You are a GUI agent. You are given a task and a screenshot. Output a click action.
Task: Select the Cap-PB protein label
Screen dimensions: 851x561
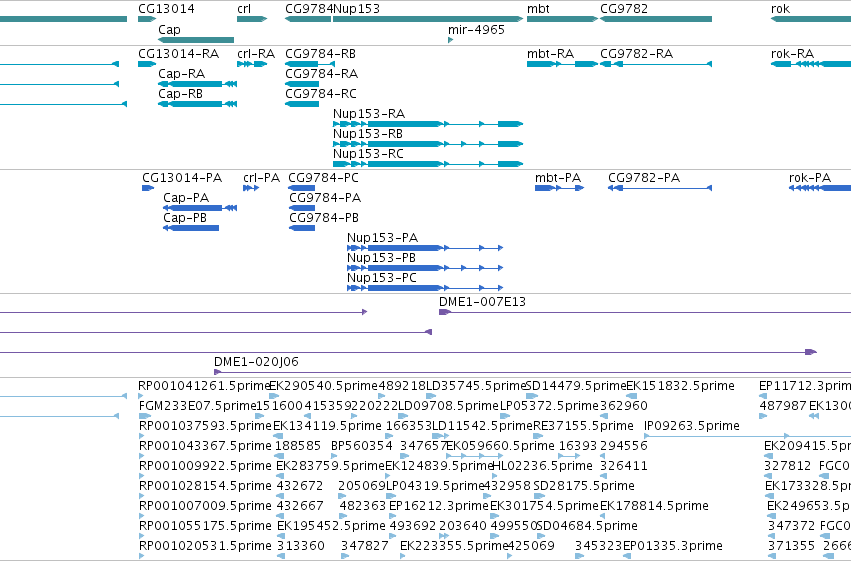click(x=185, y=218)
